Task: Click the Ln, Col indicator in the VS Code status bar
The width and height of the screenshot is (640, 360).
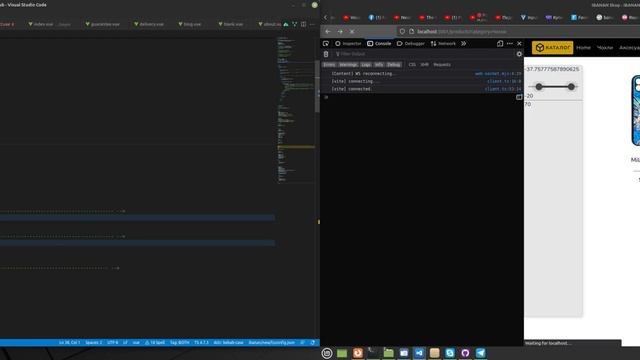Action: click(69, 342)
